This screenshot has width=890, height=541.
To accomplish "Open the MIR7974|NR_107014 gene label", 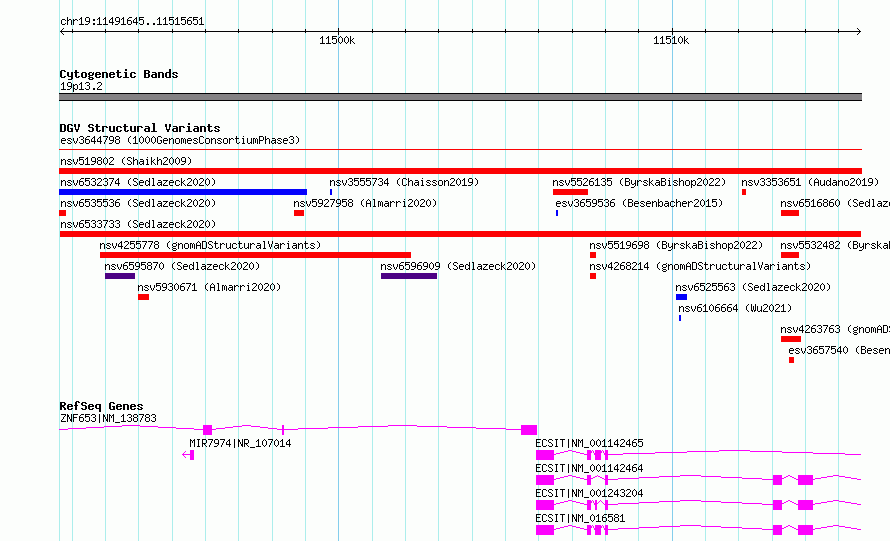I will pyautogui.click(x=240, y=443).
